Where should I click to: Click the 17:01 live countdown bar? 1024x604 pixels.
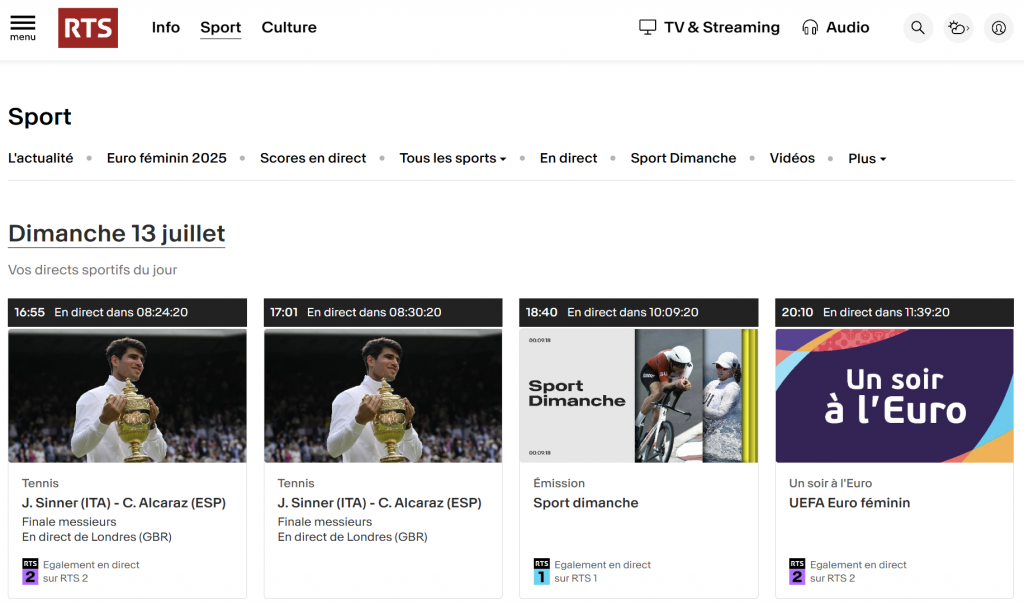(x=383, y=312)
